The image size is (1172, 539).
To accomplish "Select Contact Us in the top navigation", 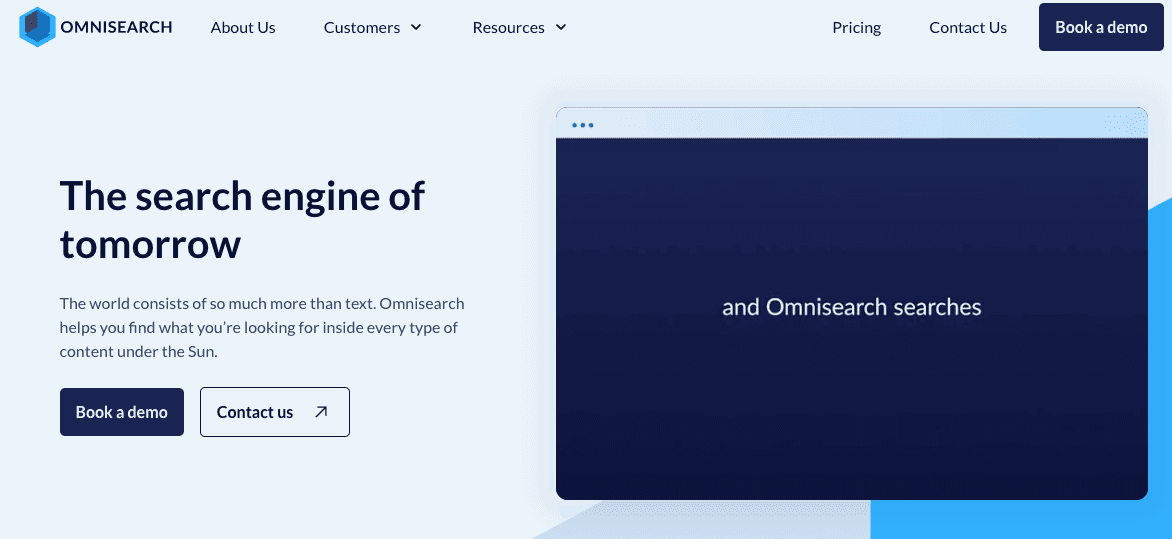I will [x=967, y=28].
